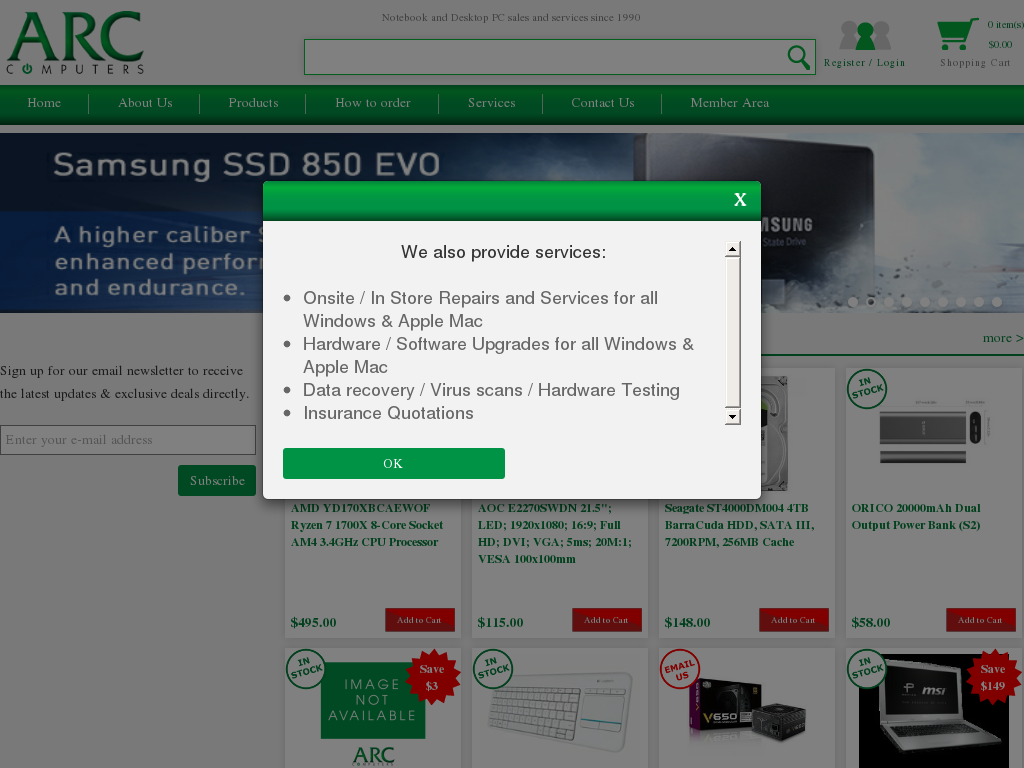Click the Logitech keyboard product image
Image resolution: width=1024 pixels, height=768 pixels.
tap(561, 711)
